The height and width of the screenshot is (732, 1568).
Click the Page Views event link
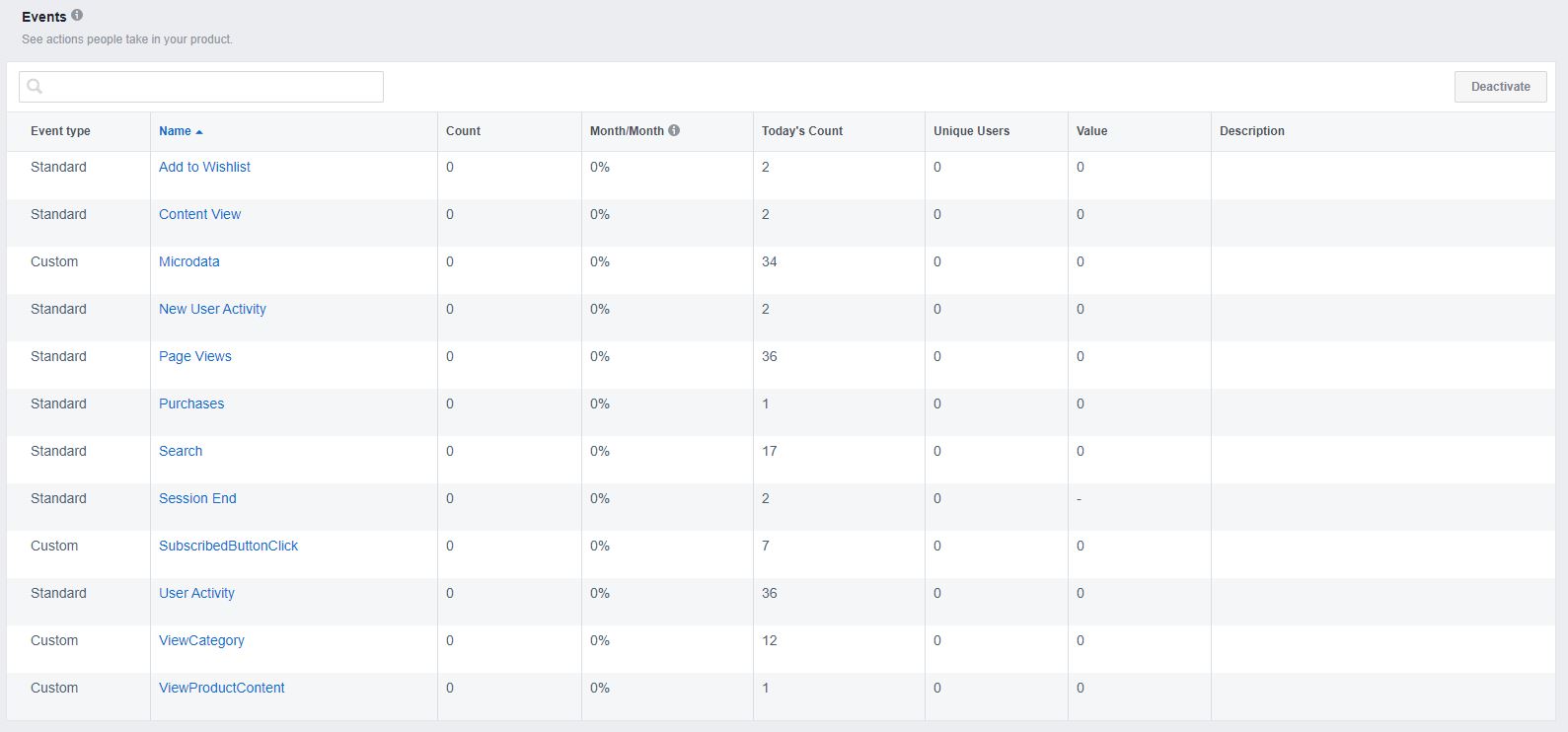(194, 356)
